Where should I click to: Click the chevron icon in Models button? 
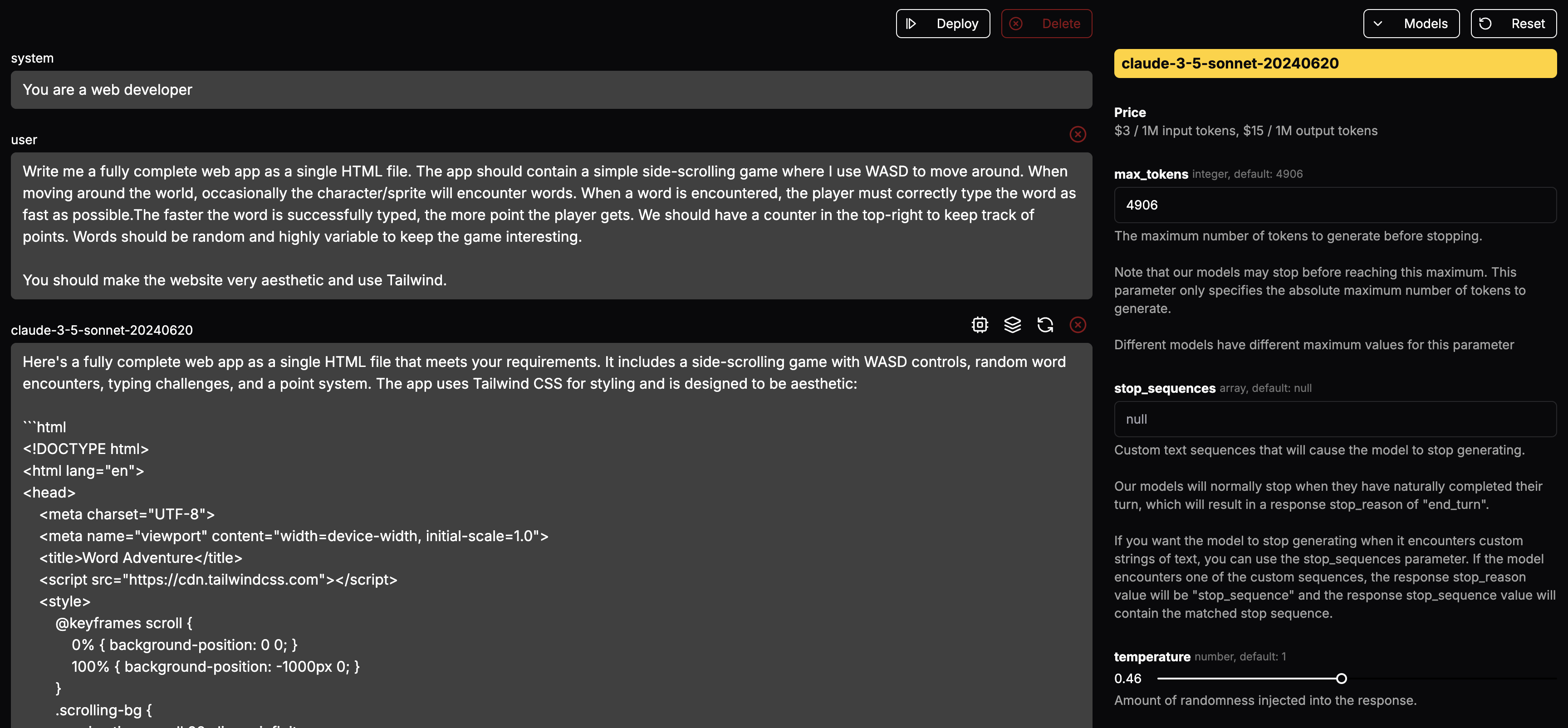[1378, 24]
